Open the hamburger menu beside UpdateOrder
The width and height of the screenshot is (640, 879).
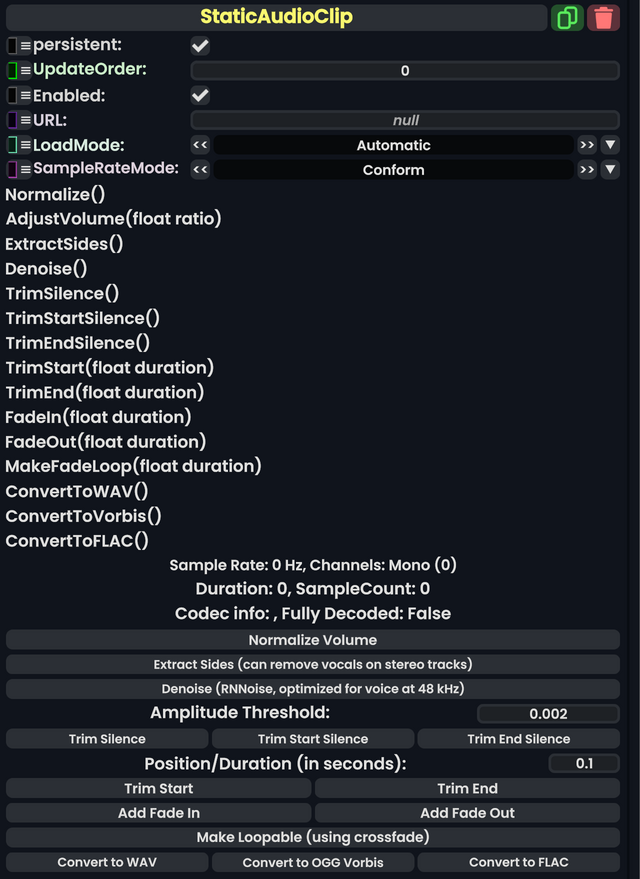tap(24, 70)
